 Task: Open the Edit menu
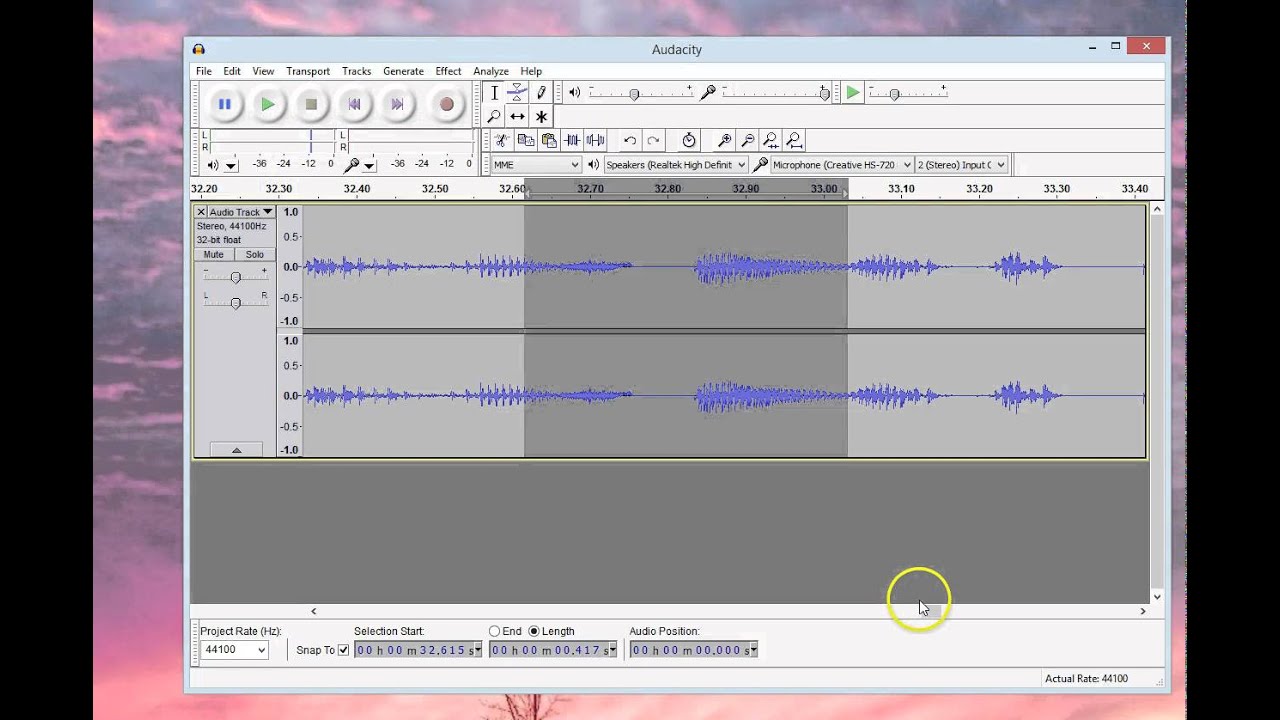click(232, 71)
